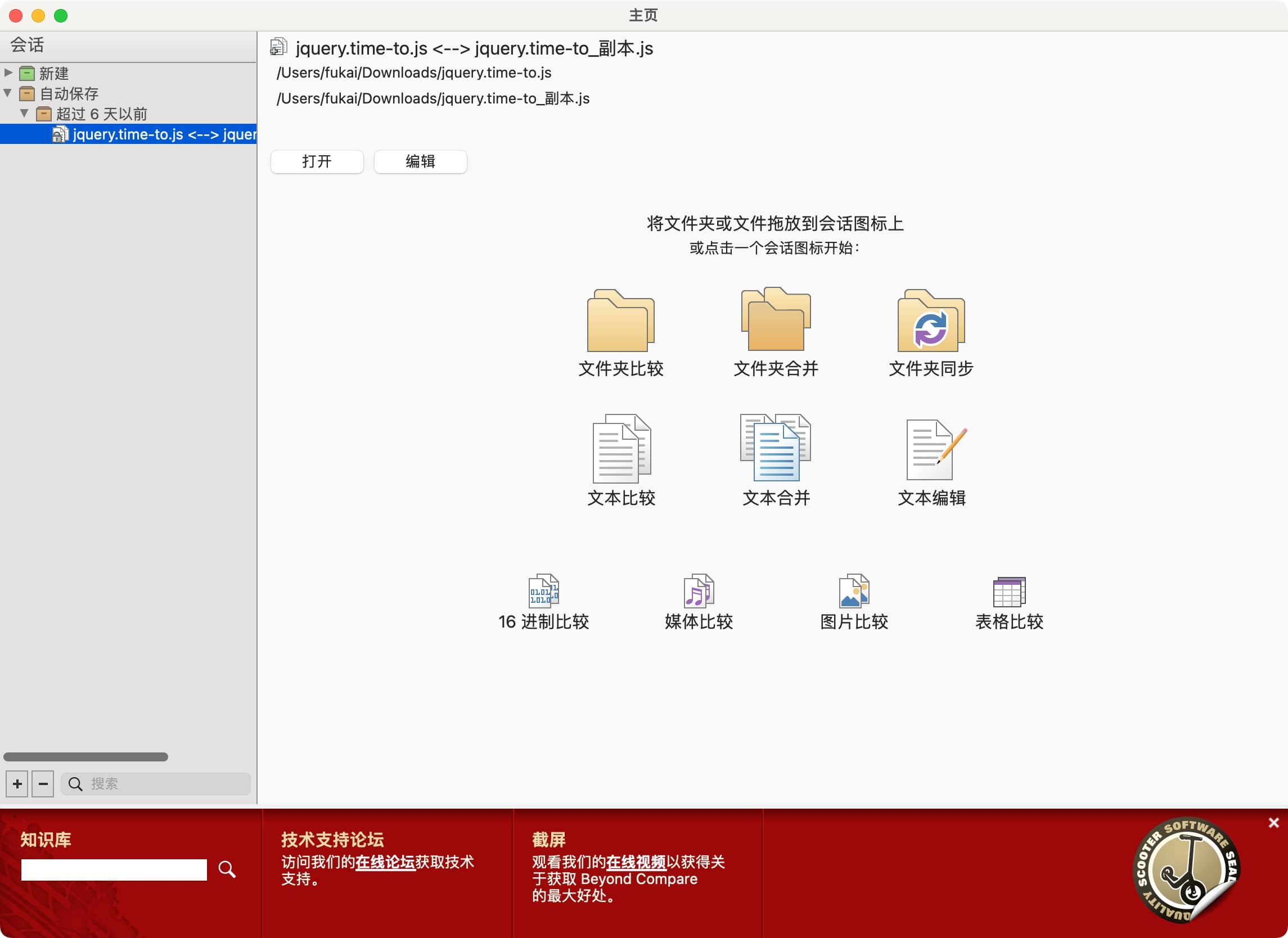This screenshot has height=938, width=1288.
Task: Select the jquery.time-to.js saved session
Action: pyautogui.click(x=164, y=134)
